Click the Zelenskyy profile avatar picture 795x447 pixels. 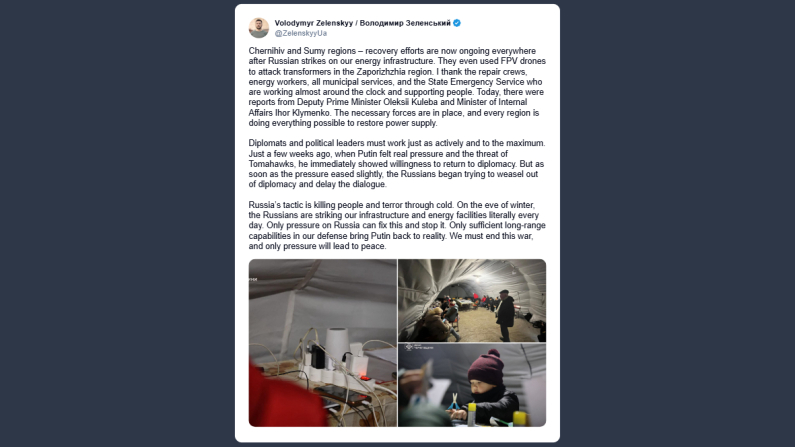point(259,28)
